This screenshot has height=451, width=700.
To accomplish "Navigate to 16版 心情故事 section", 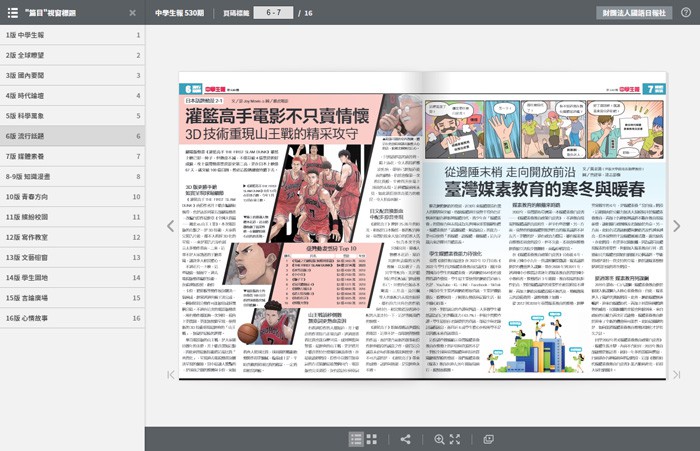I will click(x=70, y=318).
